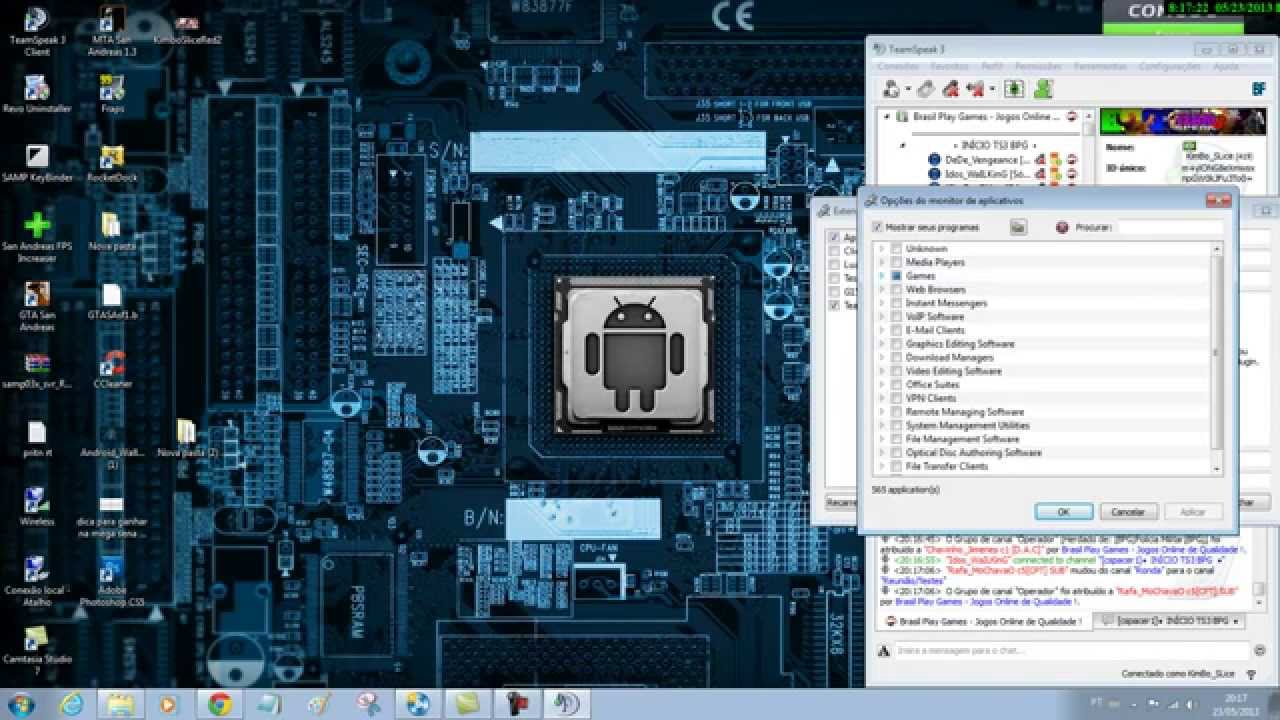
Task: Open TeamSpeak 3 Client desktop shortcut
Action: (36, 32)
